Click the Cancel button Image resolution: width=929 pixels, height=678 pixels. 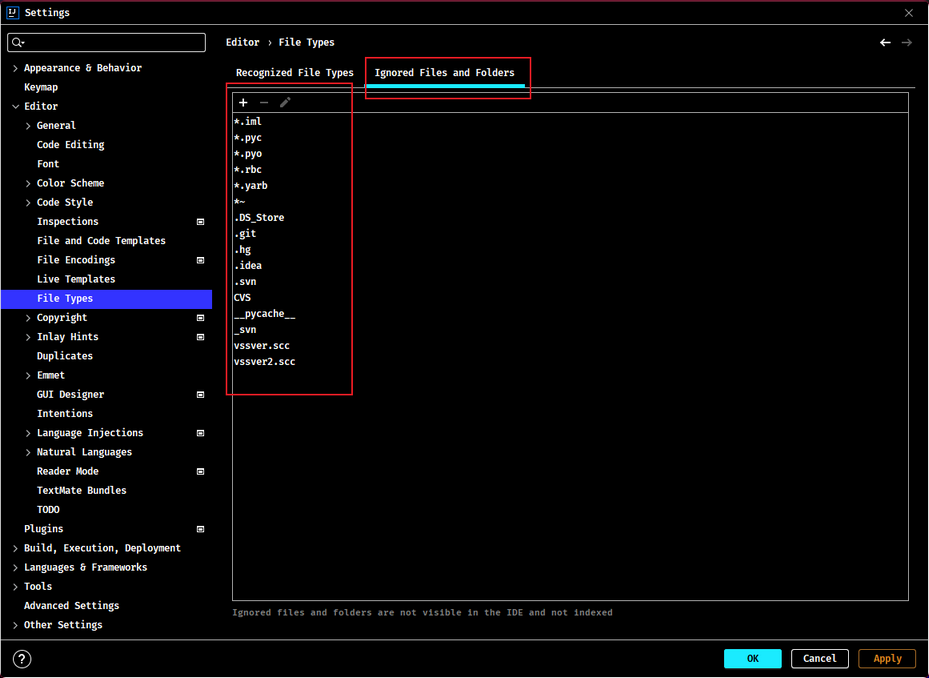(819, 658)
